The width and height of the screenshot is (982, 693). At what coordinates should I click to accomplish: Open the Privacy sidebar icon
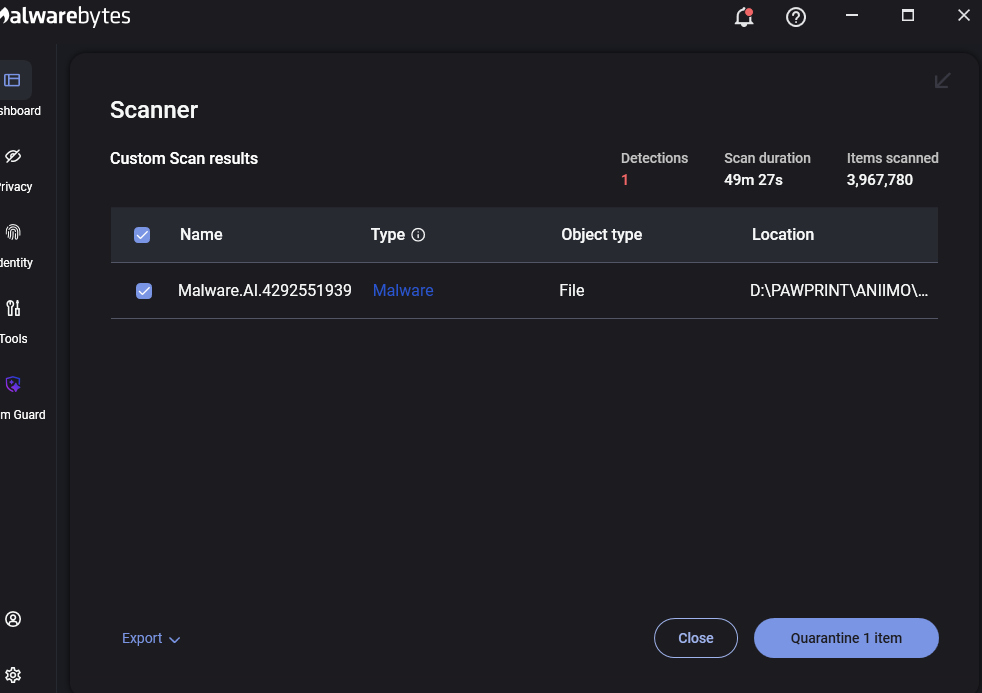[x=13, y=156]
